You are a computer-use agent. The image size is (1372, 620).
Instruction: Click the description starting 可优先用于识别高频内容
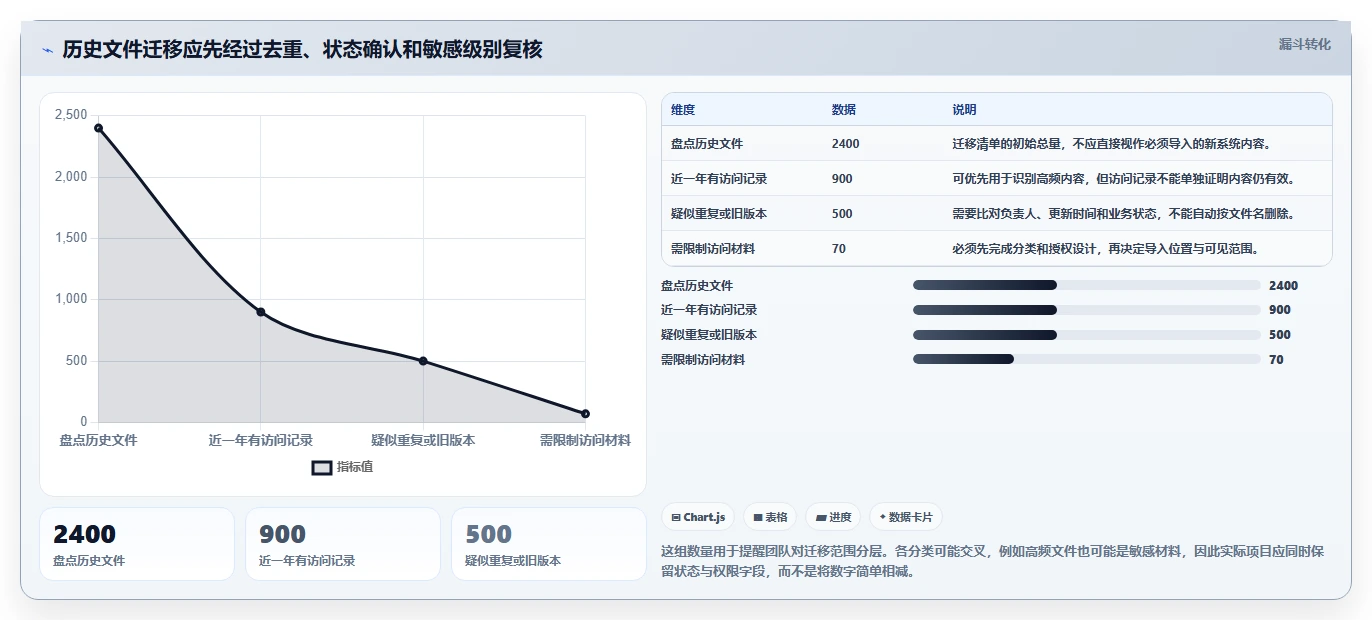tap(1124, 179)
